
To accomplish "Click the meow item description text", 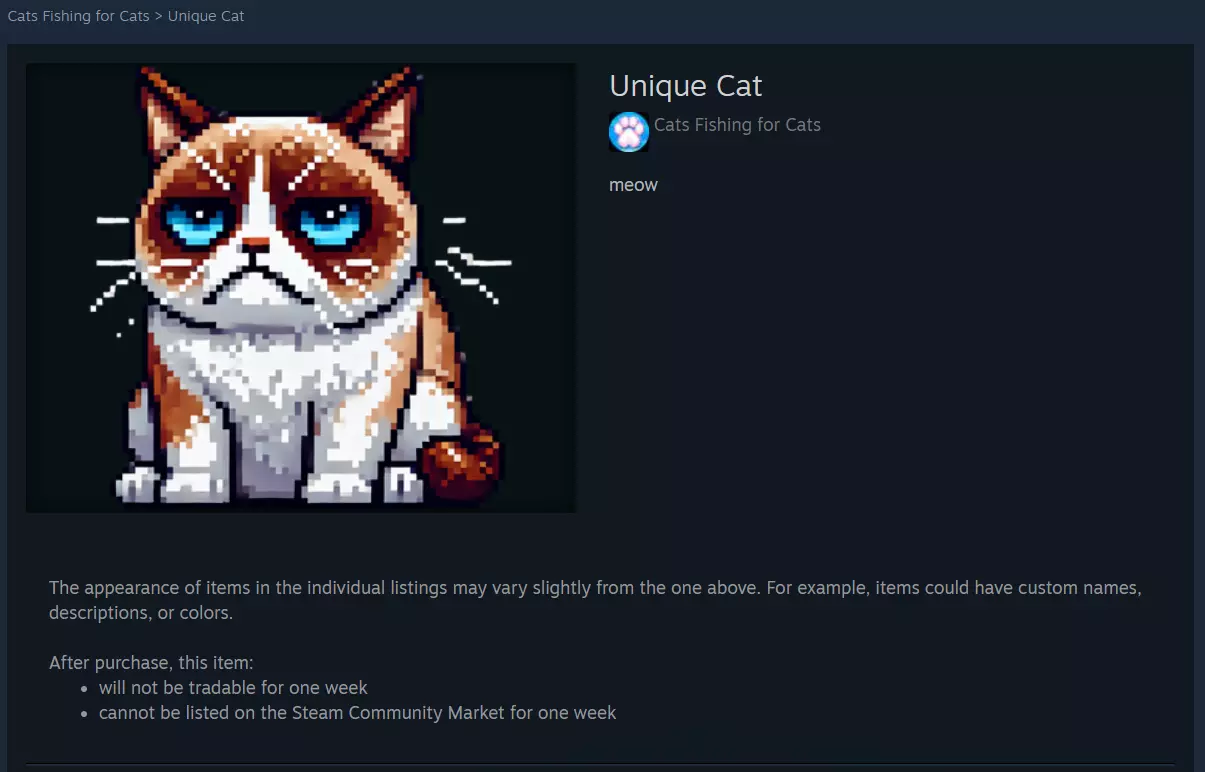I will coord(633,185).
